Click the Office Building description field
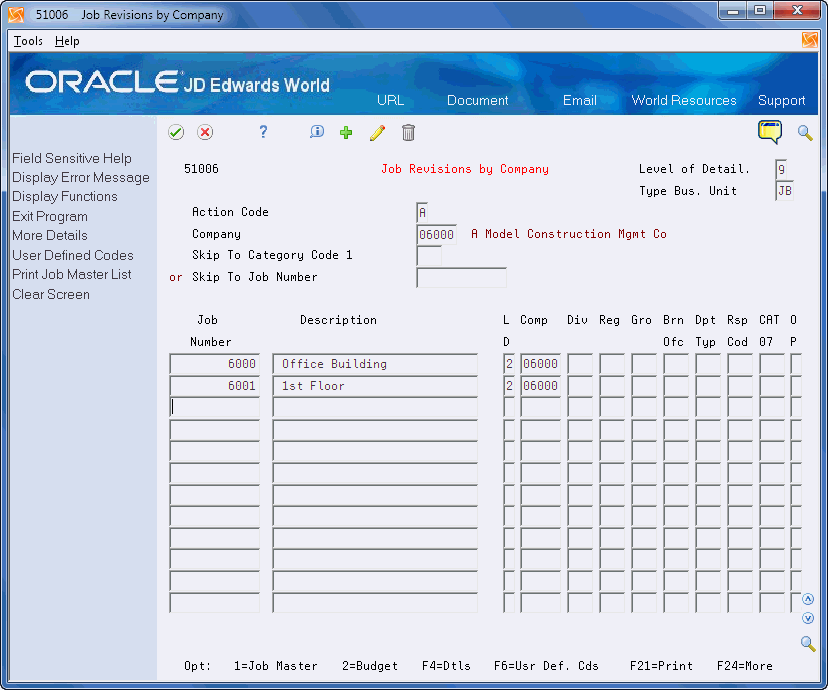 pos(375,364)
